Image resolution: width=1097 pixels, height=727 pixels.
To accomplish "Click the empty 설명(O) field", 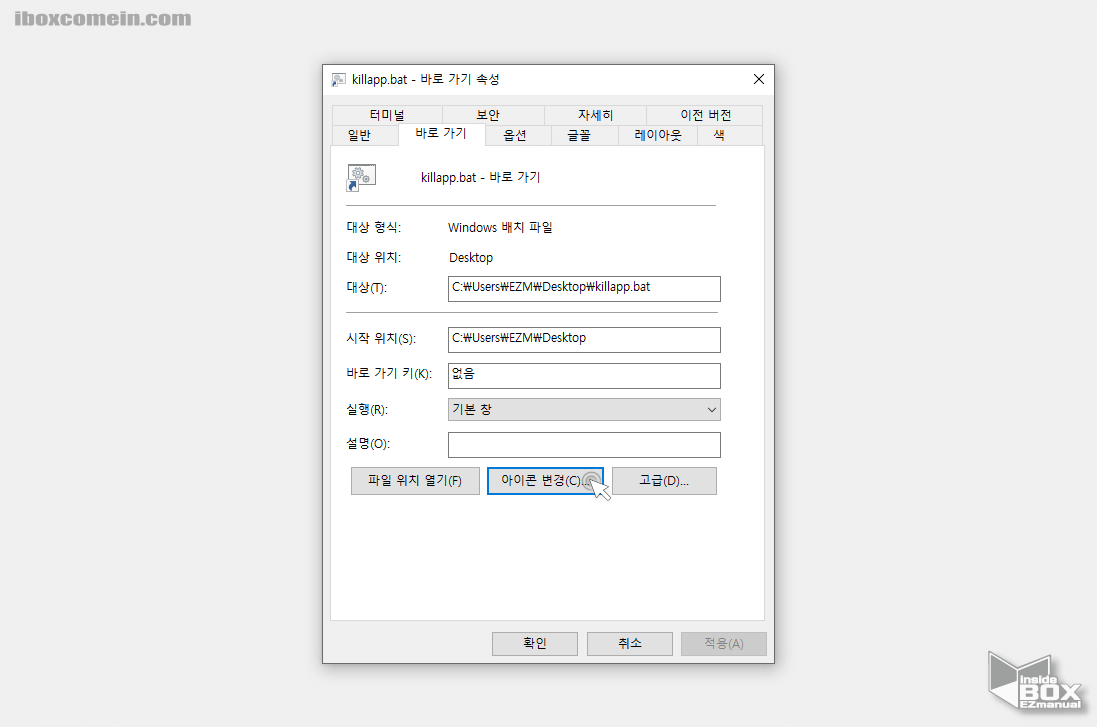I will click(x=584, y=444).
